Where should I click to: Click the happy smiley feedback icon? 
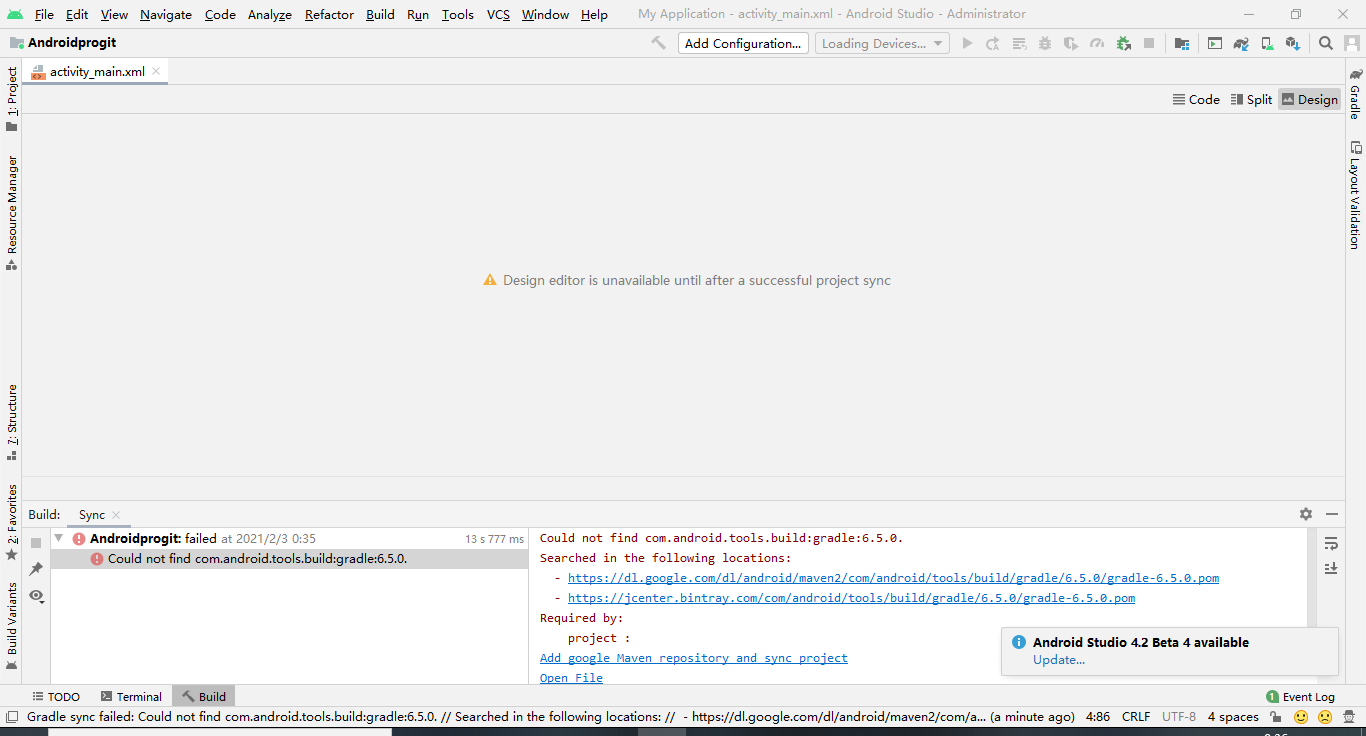(1301, 717)
